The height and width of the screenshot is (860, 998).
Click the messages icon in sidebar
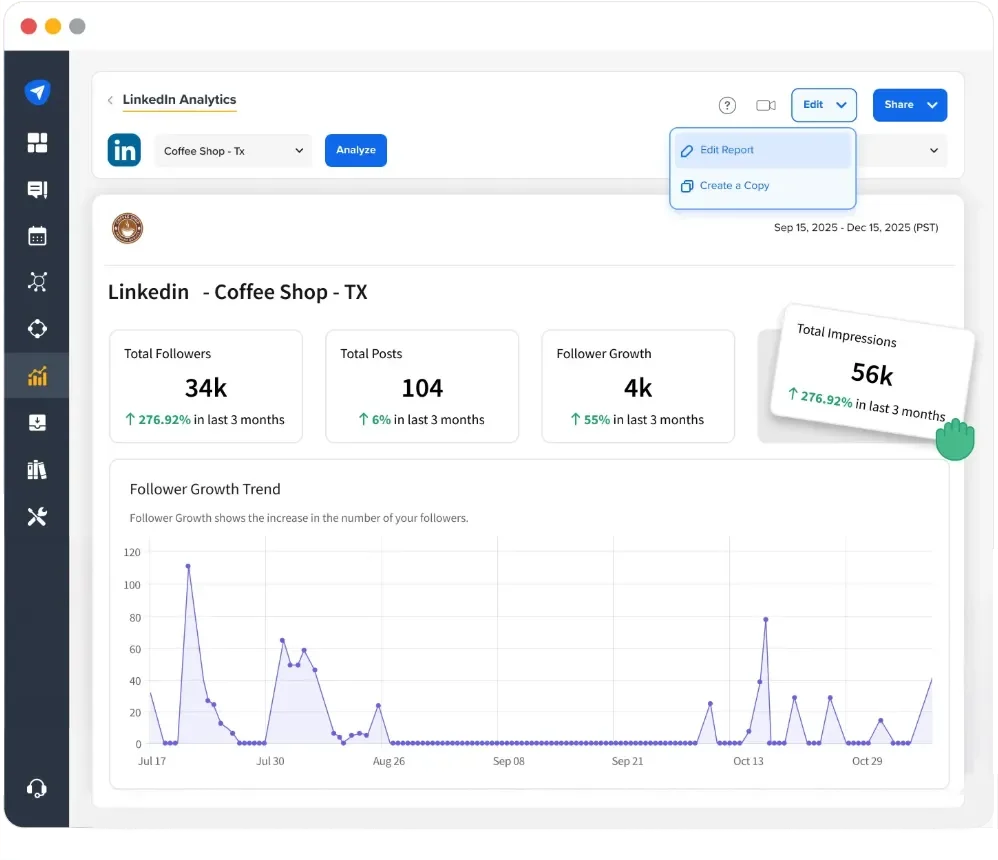tap(37, 190)
